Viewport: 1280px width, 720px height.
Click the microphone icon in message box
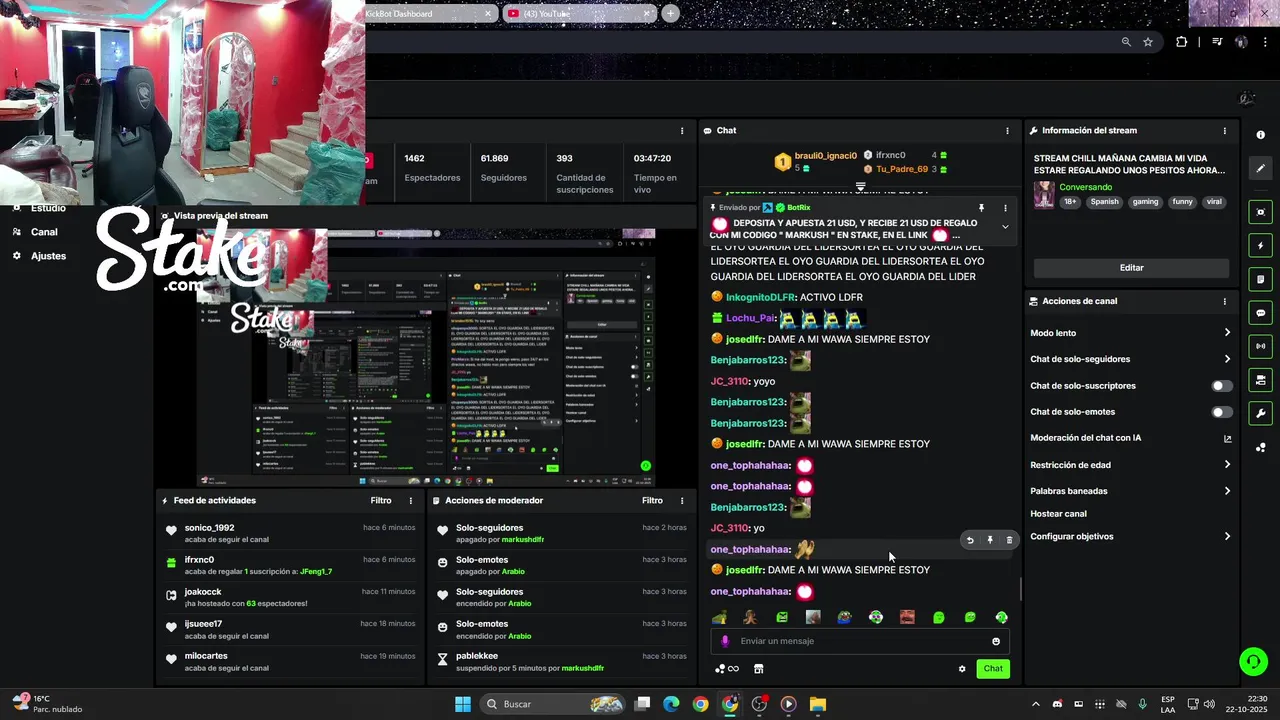click(x=725, y=641)
